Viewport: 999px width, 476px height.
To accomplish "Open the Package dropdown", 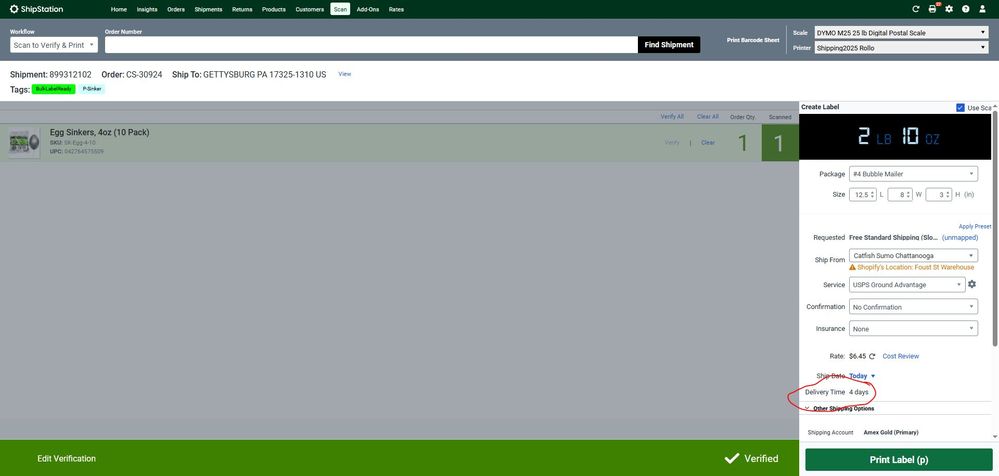I will point(913,174).
